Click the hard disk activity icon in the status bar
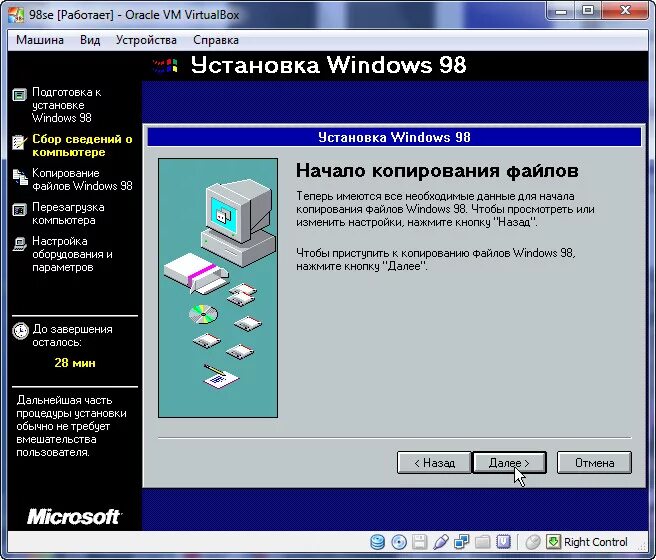The height and width of the screenshot is (560, 656). [377, 542]
